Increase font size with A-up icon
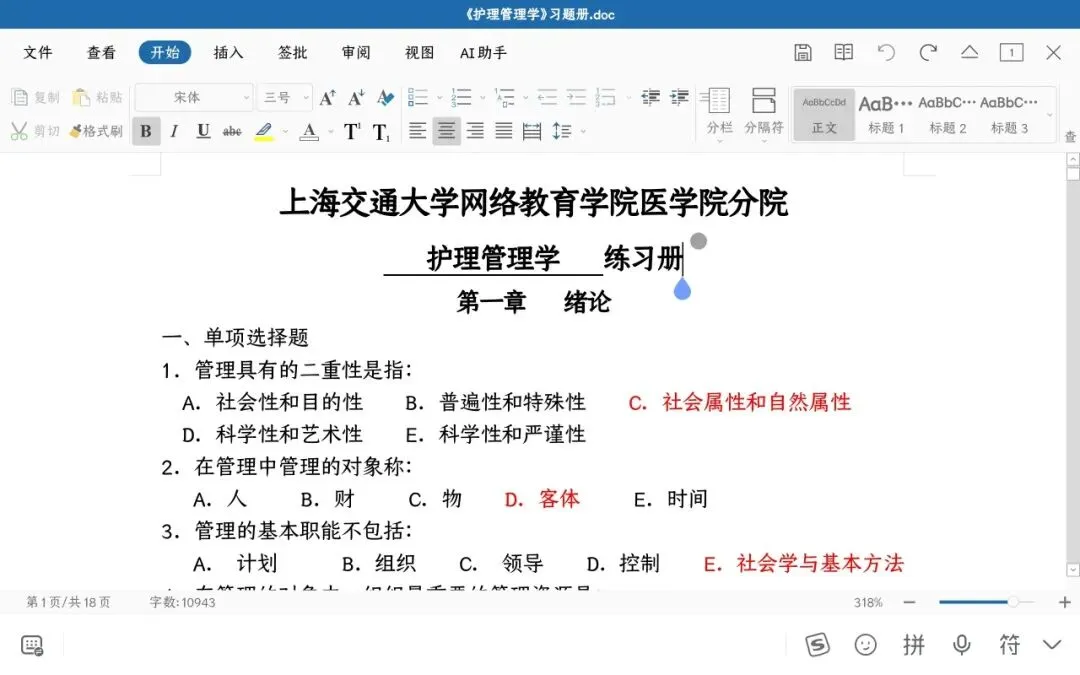1080x675 pixels. pos(328,98)
